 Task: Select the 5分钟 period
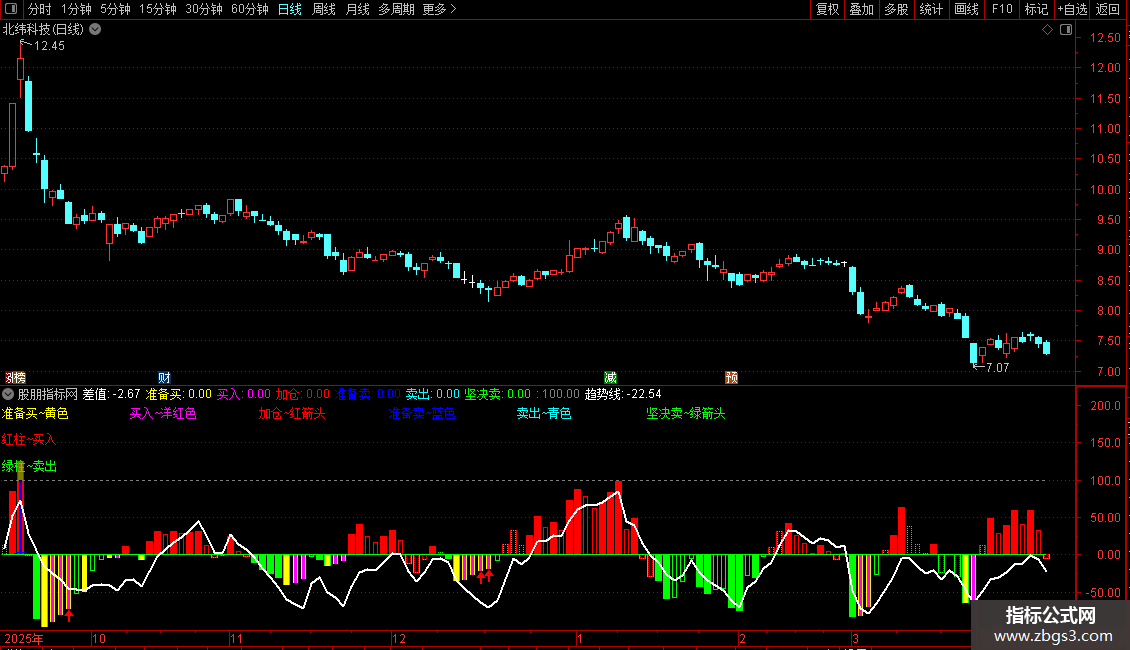[115, 9]
